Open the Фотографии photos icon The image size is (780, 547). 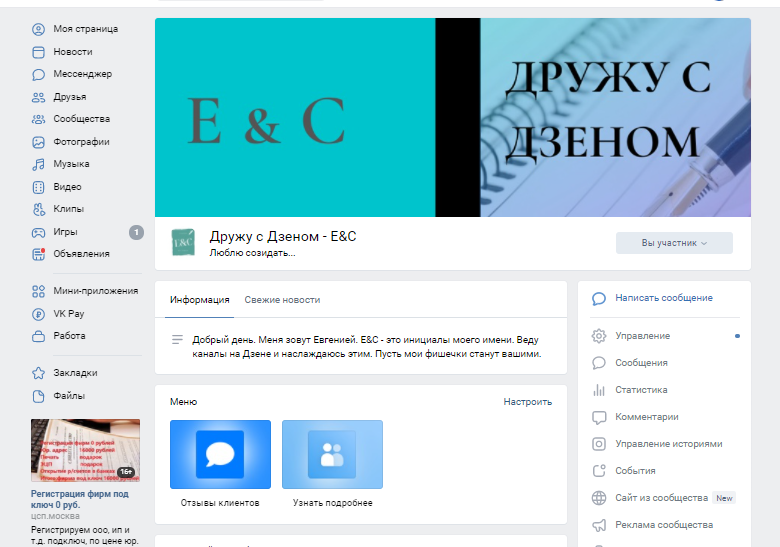click(38, 142)
